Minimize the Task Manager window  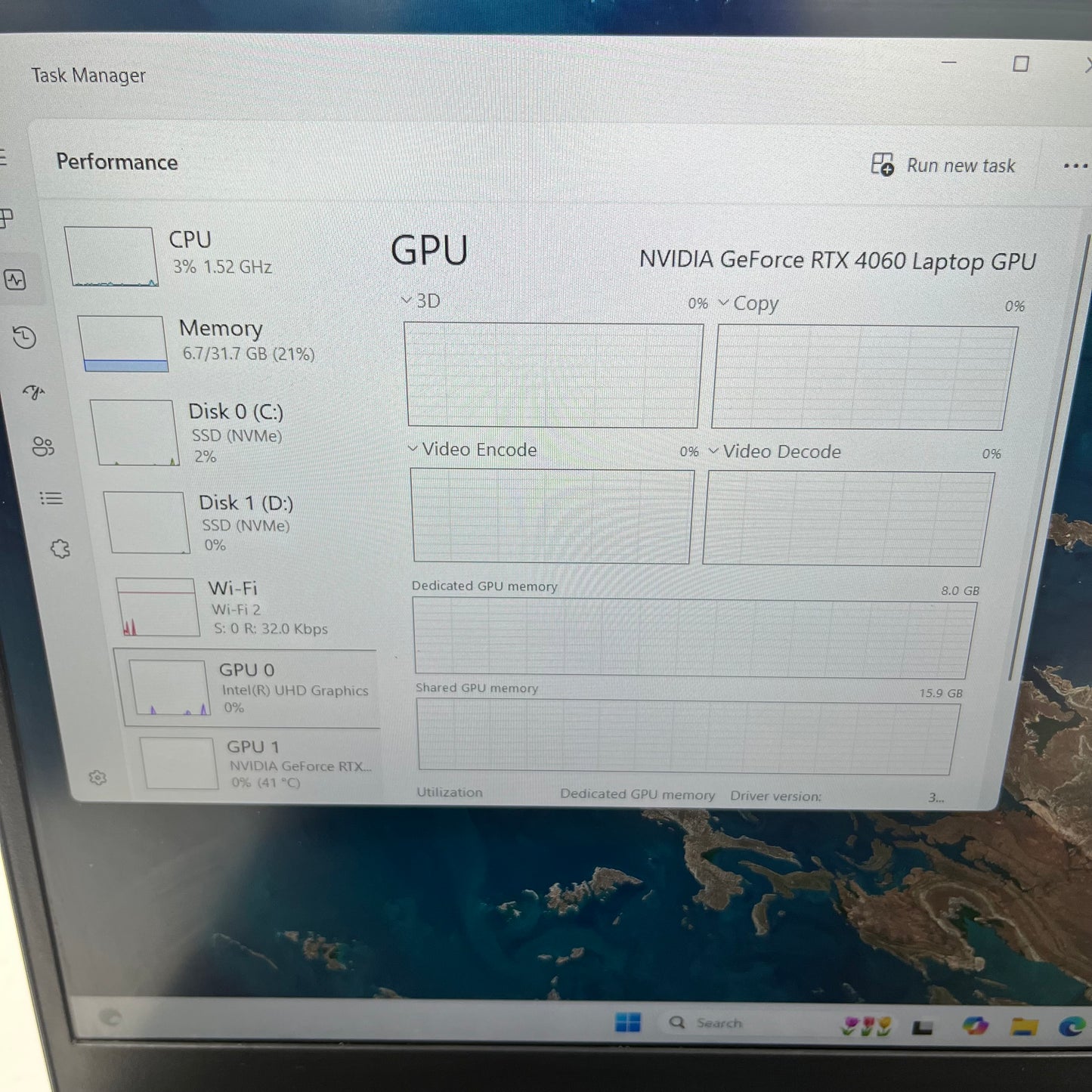(949, 62)
